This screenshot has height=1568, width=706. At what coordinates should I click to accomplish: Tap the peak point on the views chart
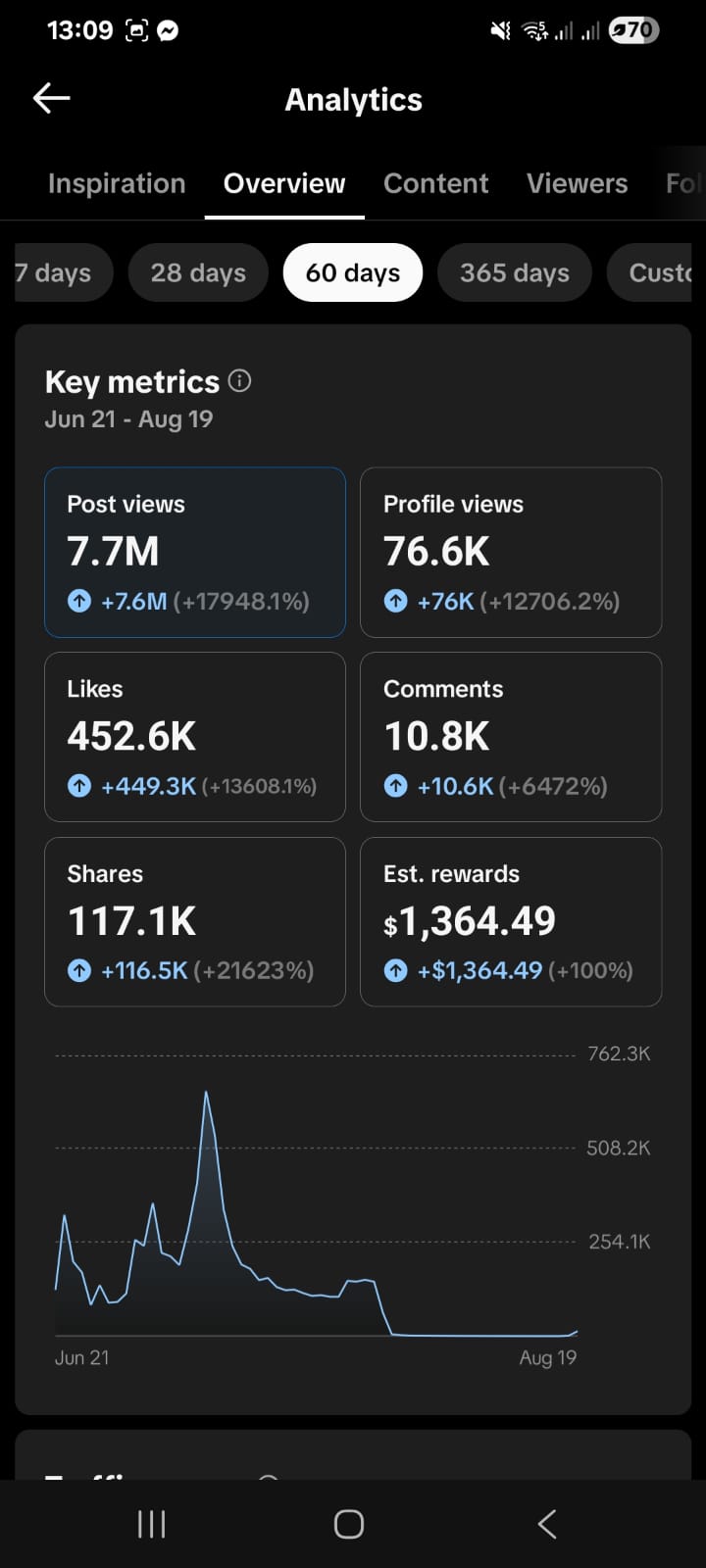click(x=206, y=1092)
